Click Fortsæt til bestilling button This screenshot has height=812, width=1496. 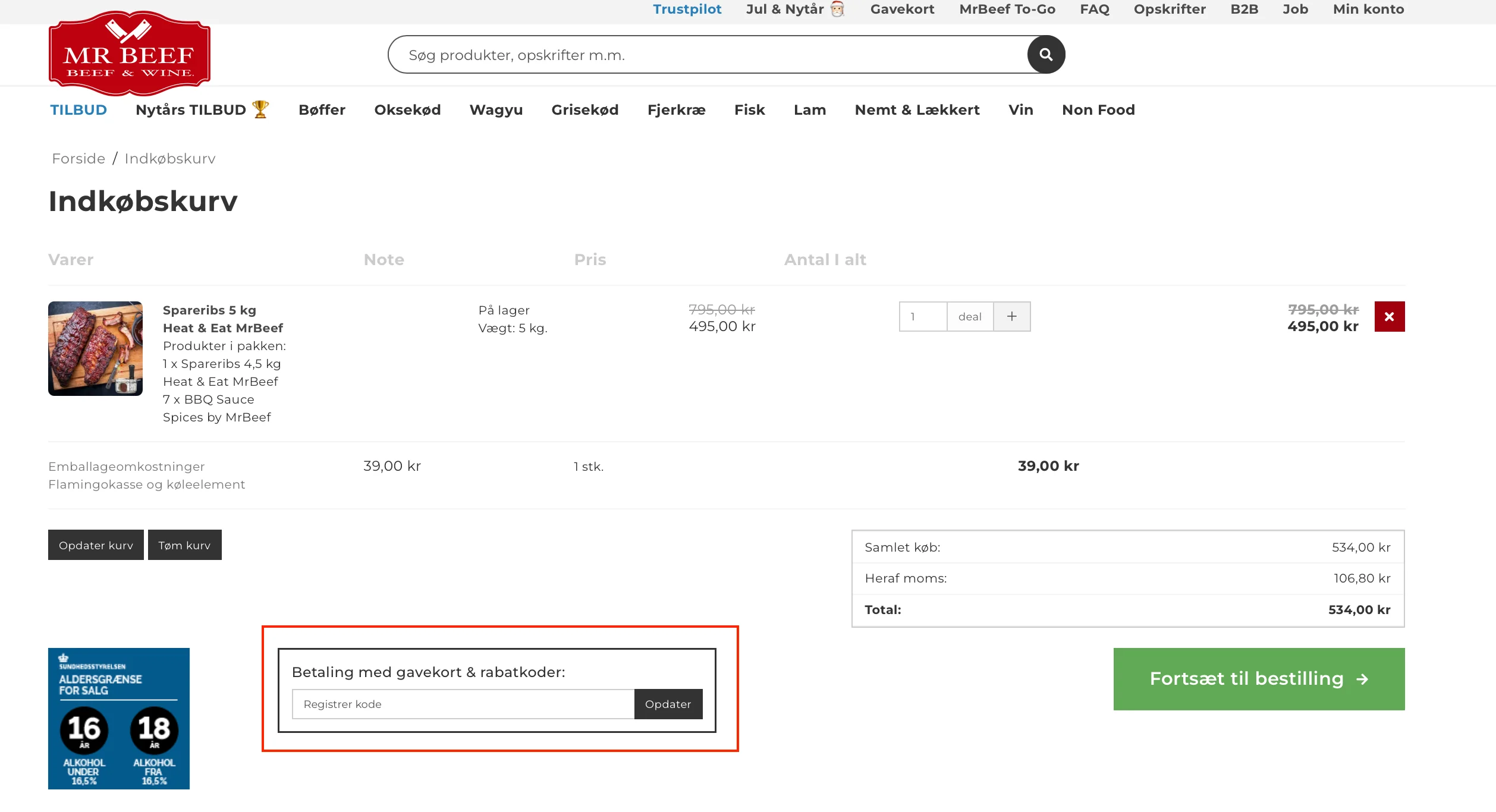pyautogui.click(x=1259, y=679)
